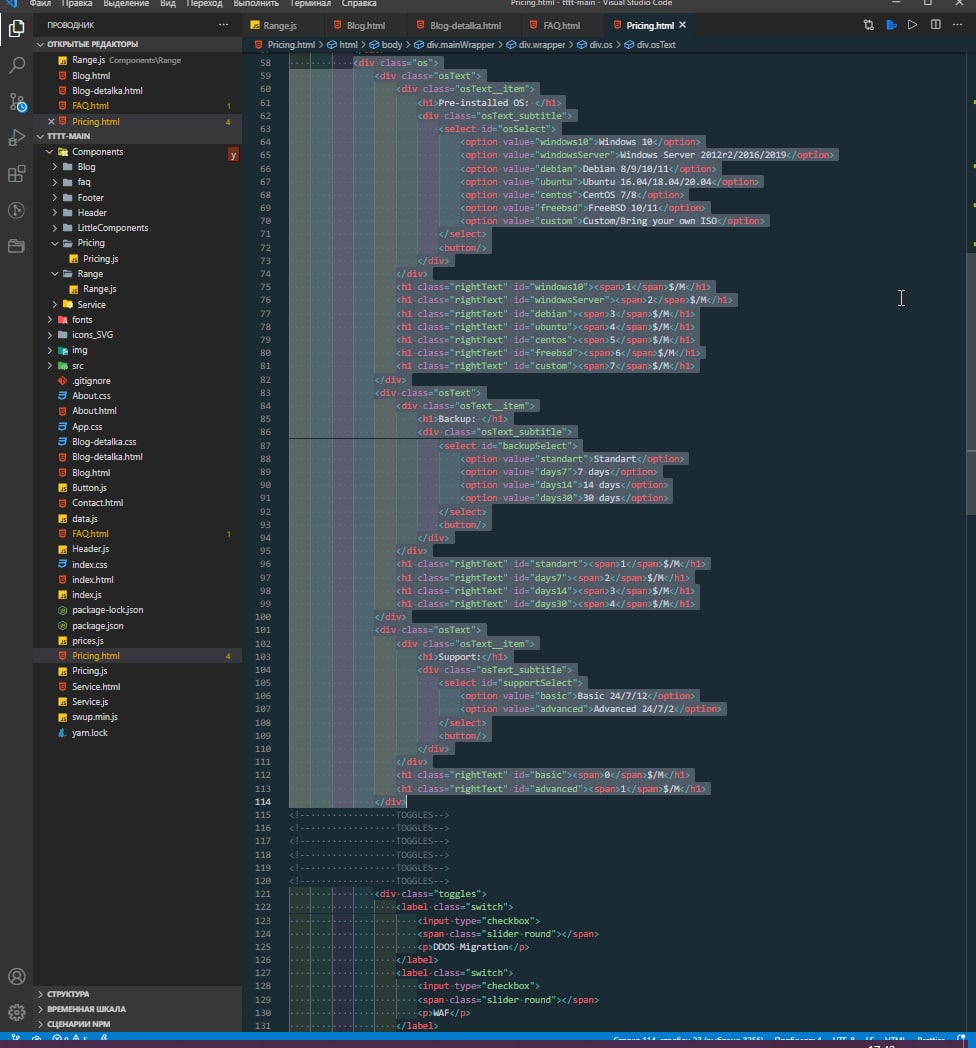The width and height of the screenshot is (976, 1048).
Task: Open the Правка menu
Action: pos(77,3)
